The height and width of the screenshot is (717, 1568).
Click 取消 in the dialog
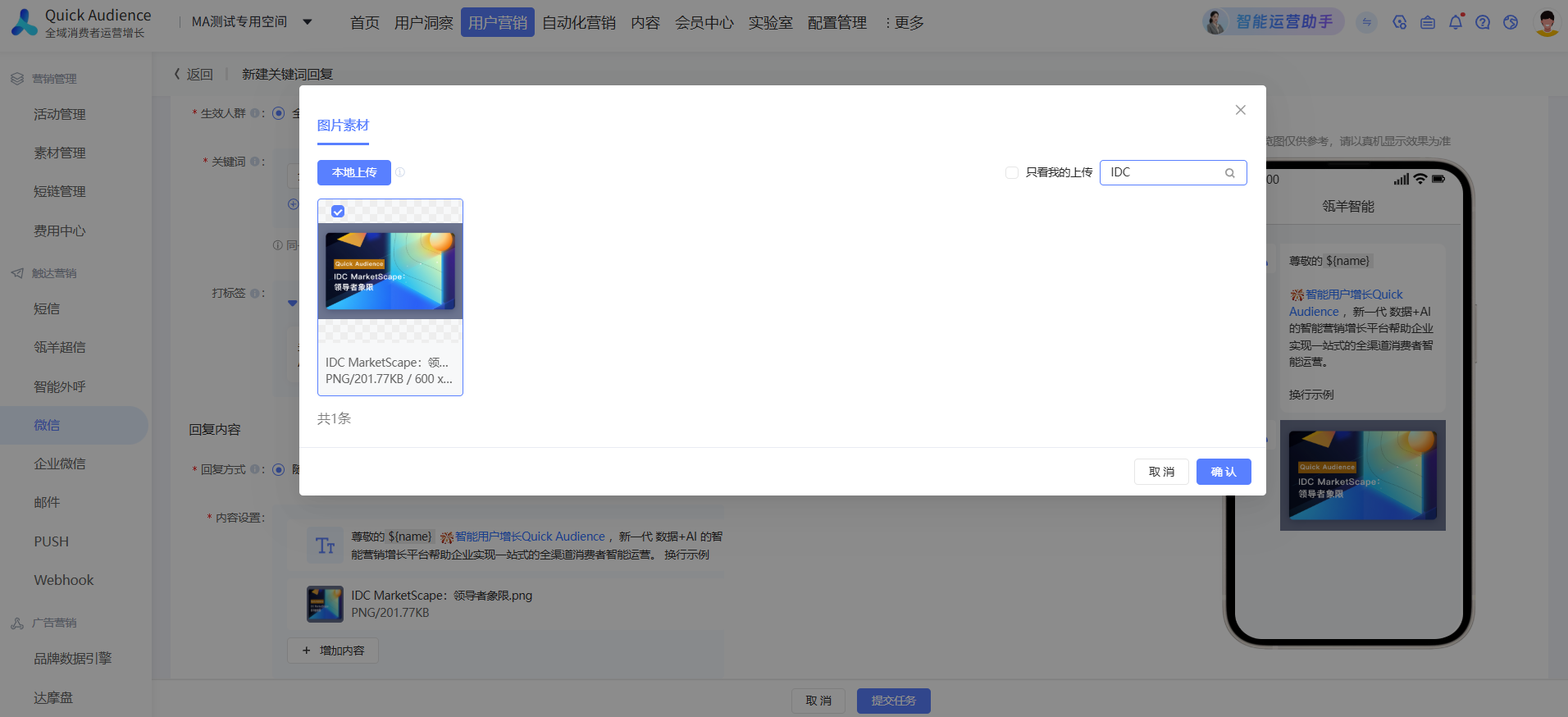[1161, 472]
